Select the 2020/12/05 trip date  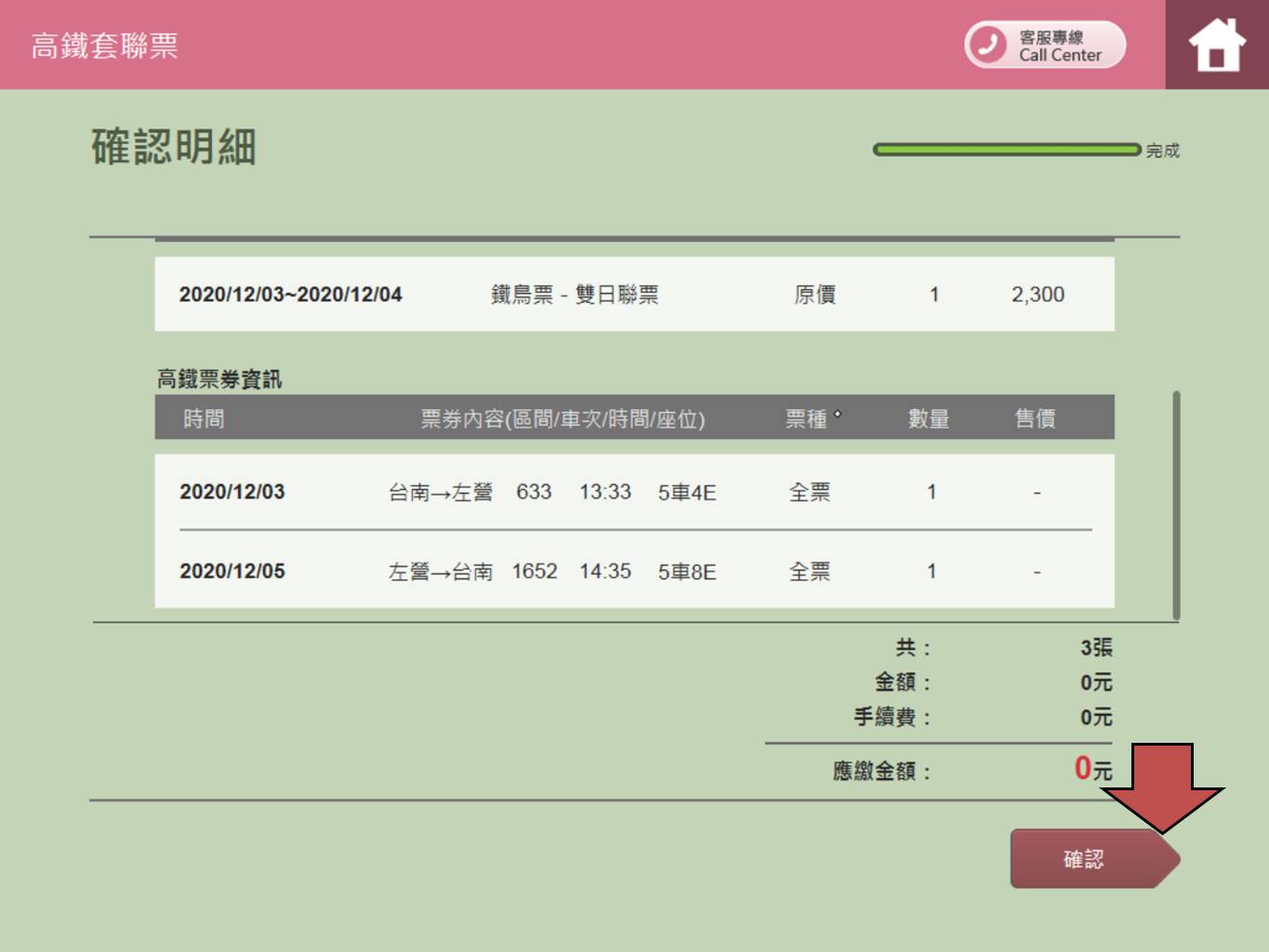click(x=232, y=571)
